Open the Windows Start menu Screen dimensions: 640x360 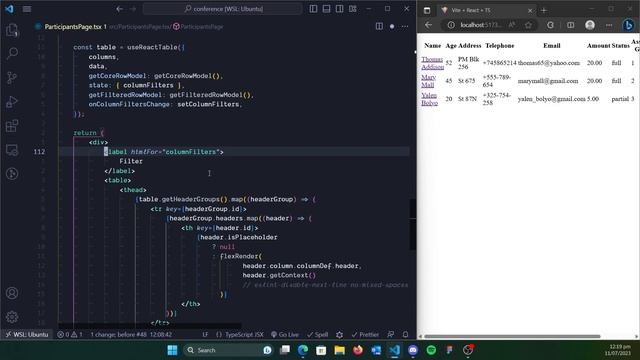(x=172, y=350)
